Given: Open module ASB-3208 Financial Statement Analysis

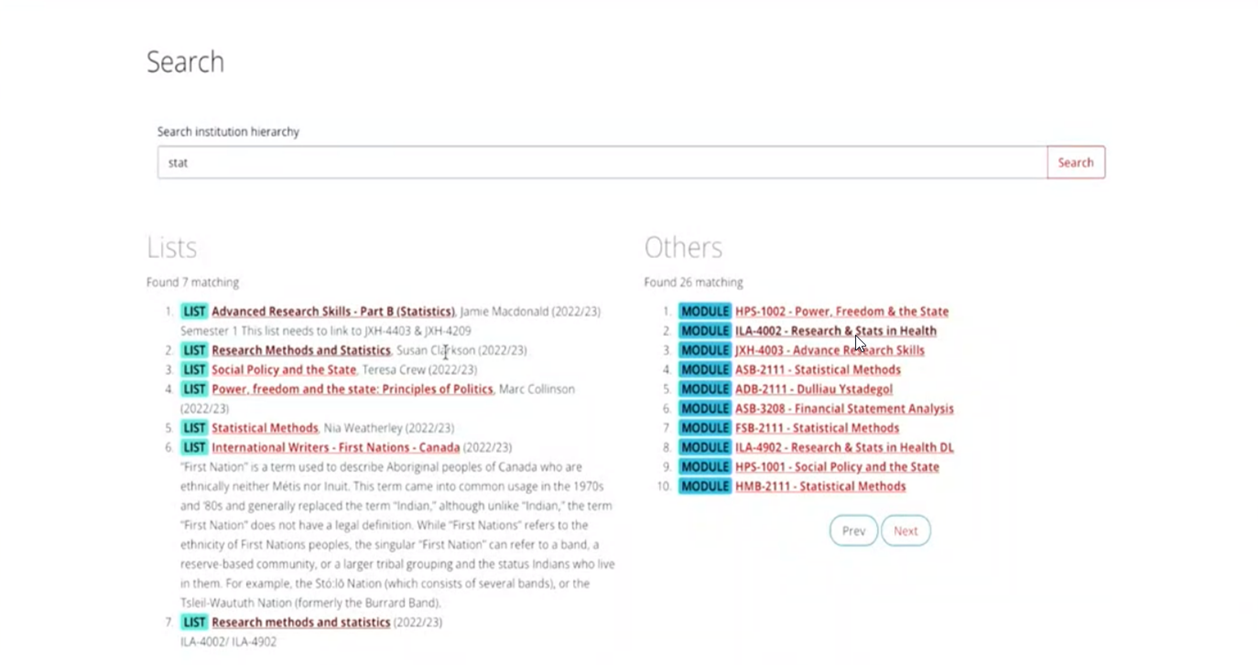Looking at the screenshot, I should click(x=844, y=409).
